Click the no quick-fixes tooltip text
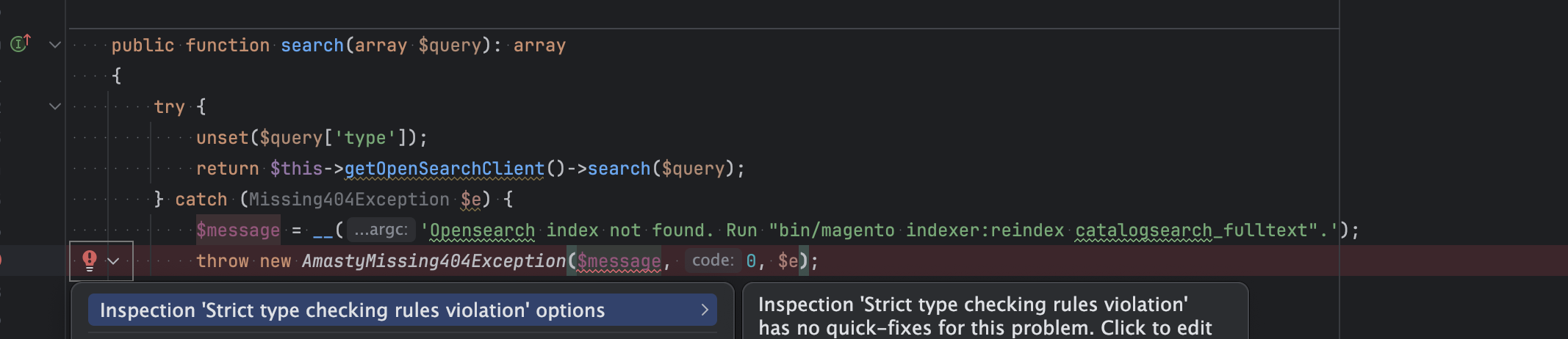Viewport: 1568px width, 339px height. 985,316
